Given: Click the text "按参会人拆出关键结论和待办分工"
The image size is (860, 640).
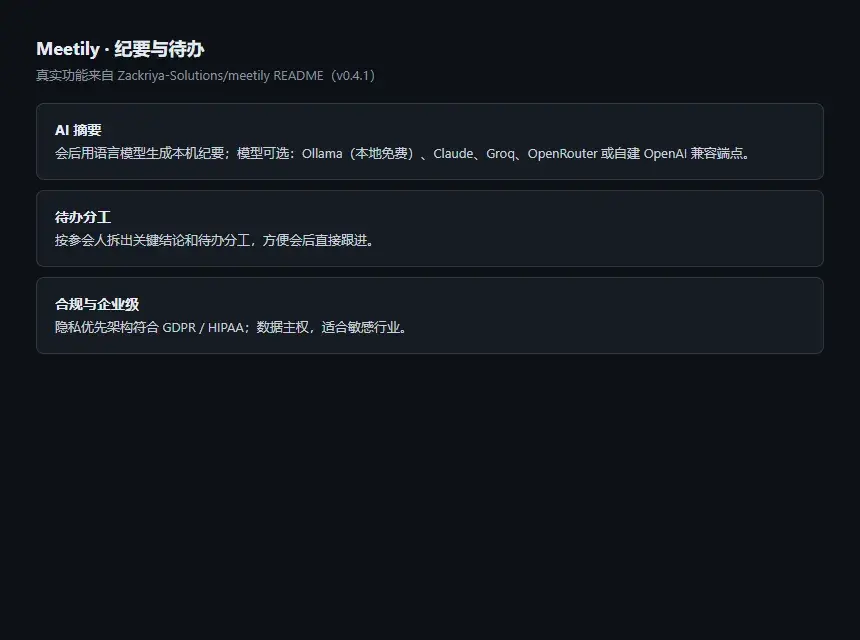Looking at the screenshot, I should point(152,240).
